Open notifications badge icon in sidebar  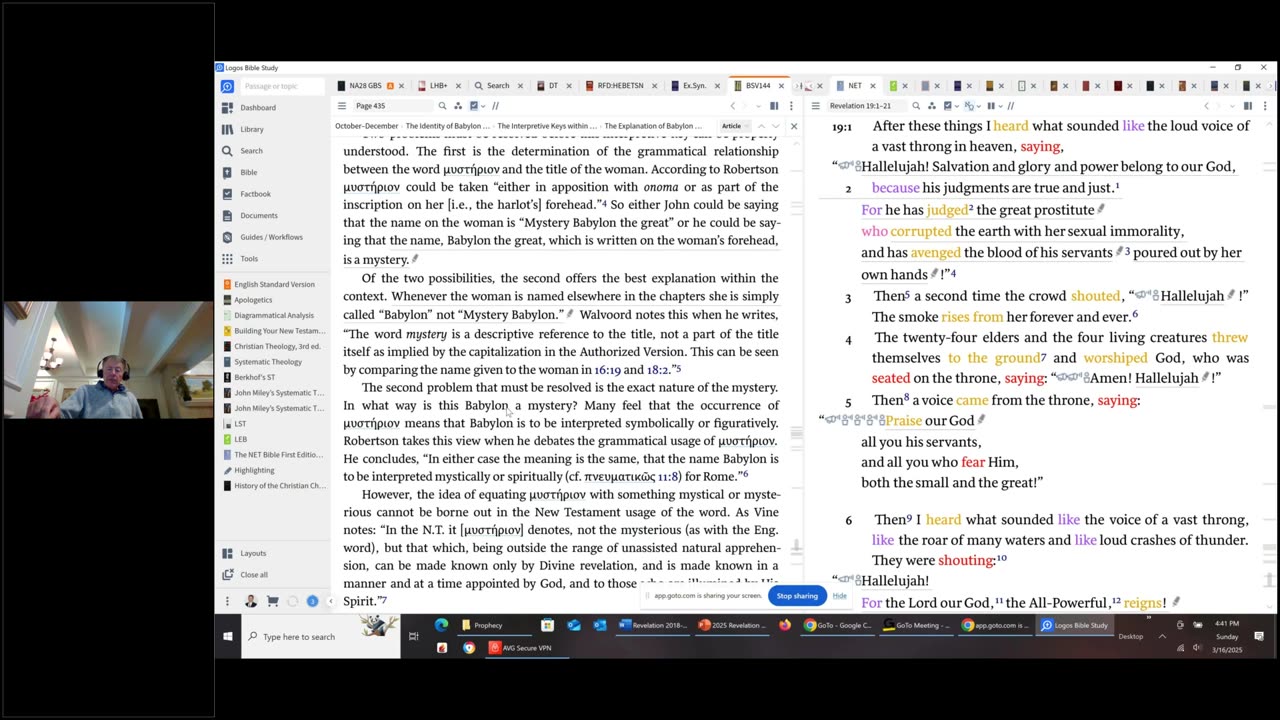[x=312, y=601]
